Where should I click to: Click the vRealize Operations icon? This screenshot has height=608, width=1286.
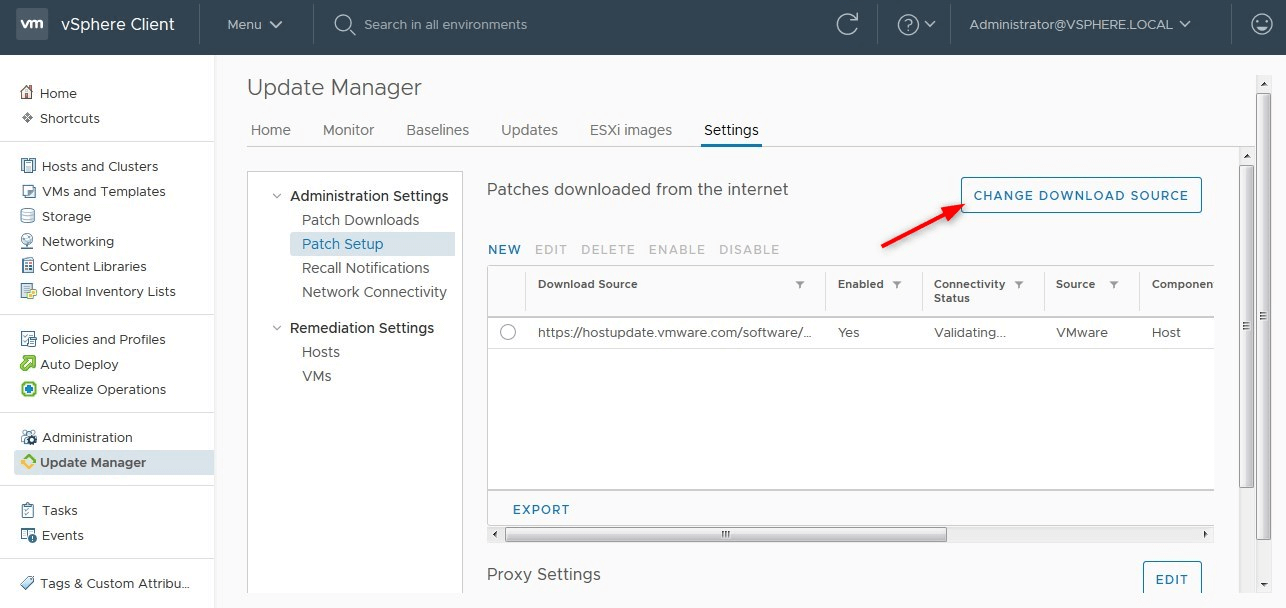click(28, 389)
